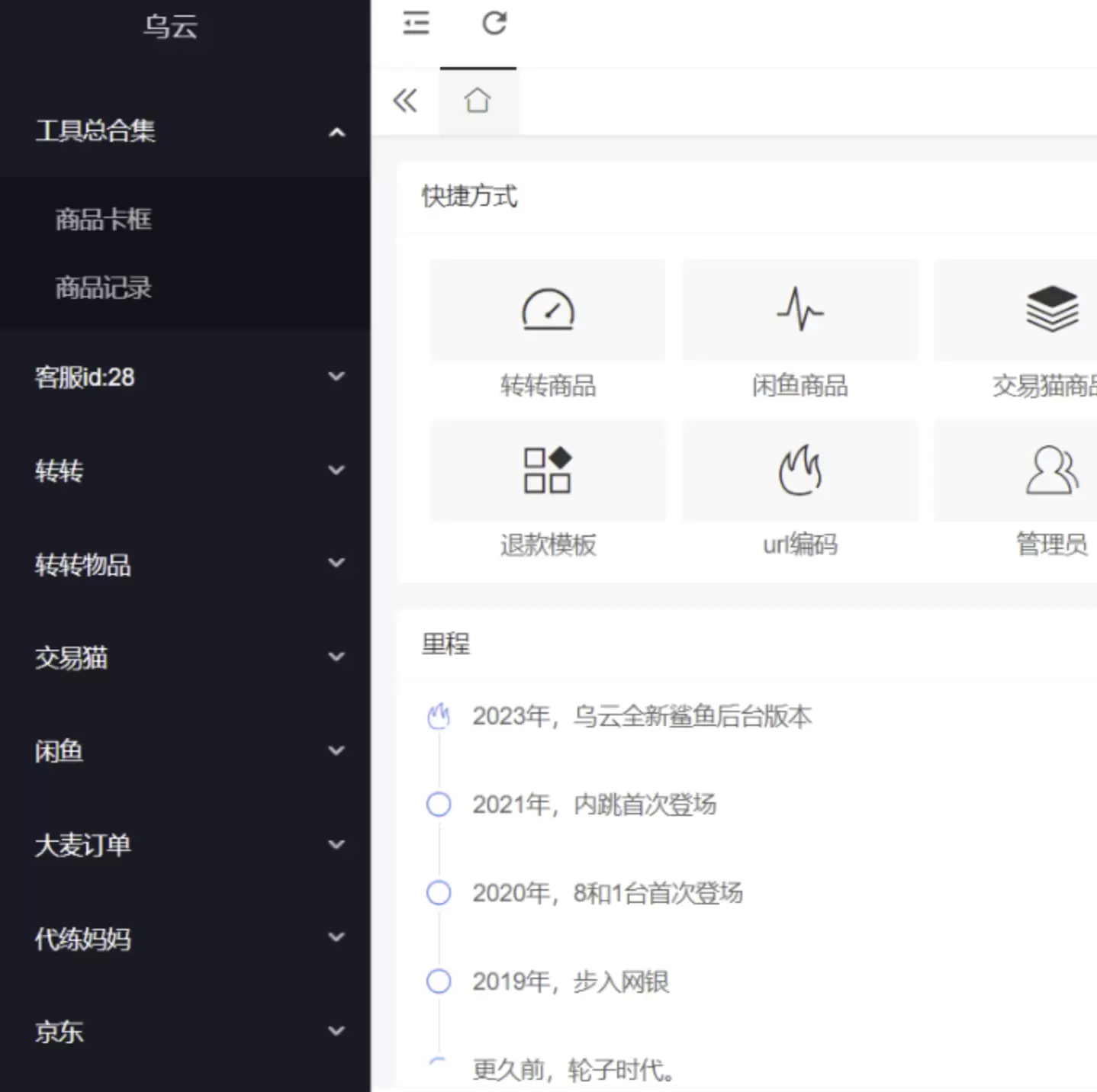Viewport: 1097px width, 1092px height.
Task: Open 商品记录 submenu item
Action: (104, 287)
